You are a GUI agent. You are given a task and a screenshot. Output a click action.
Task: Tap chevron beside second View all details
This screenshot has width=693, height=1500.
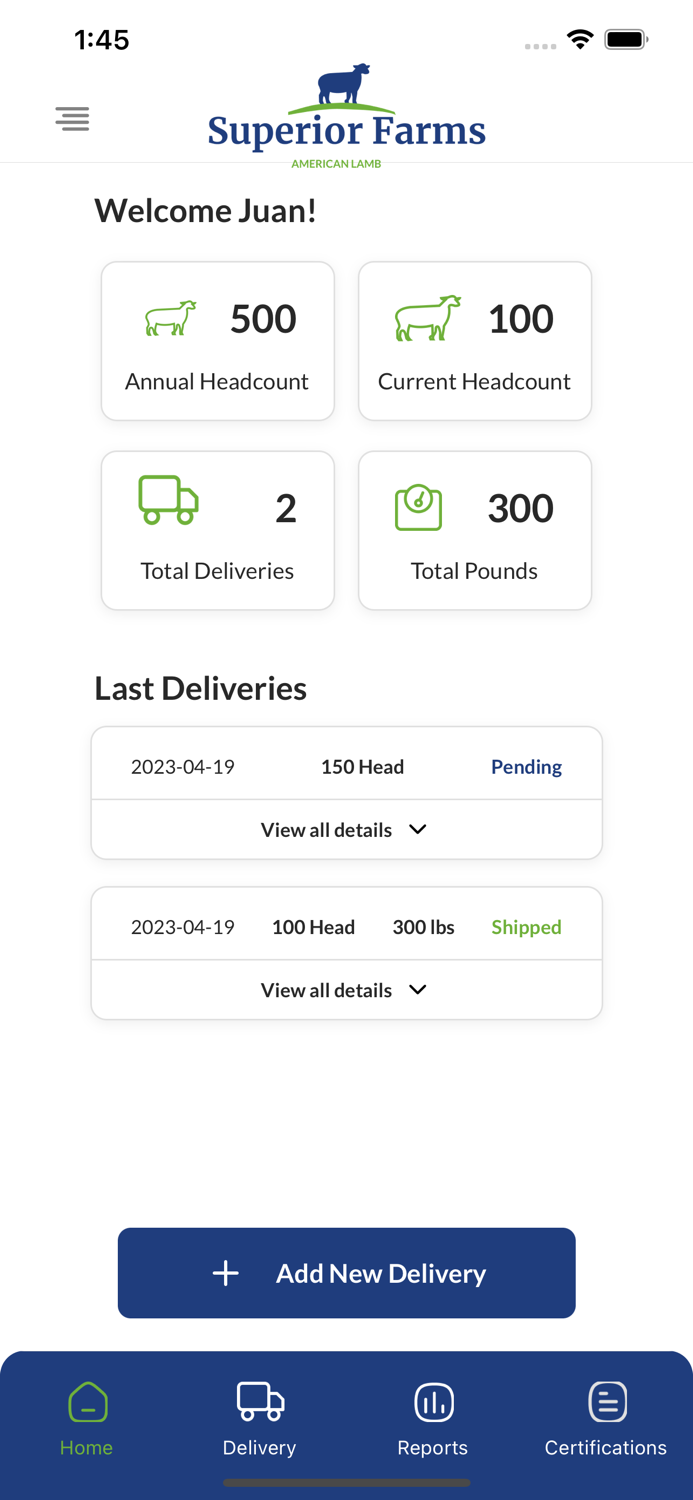418,990
